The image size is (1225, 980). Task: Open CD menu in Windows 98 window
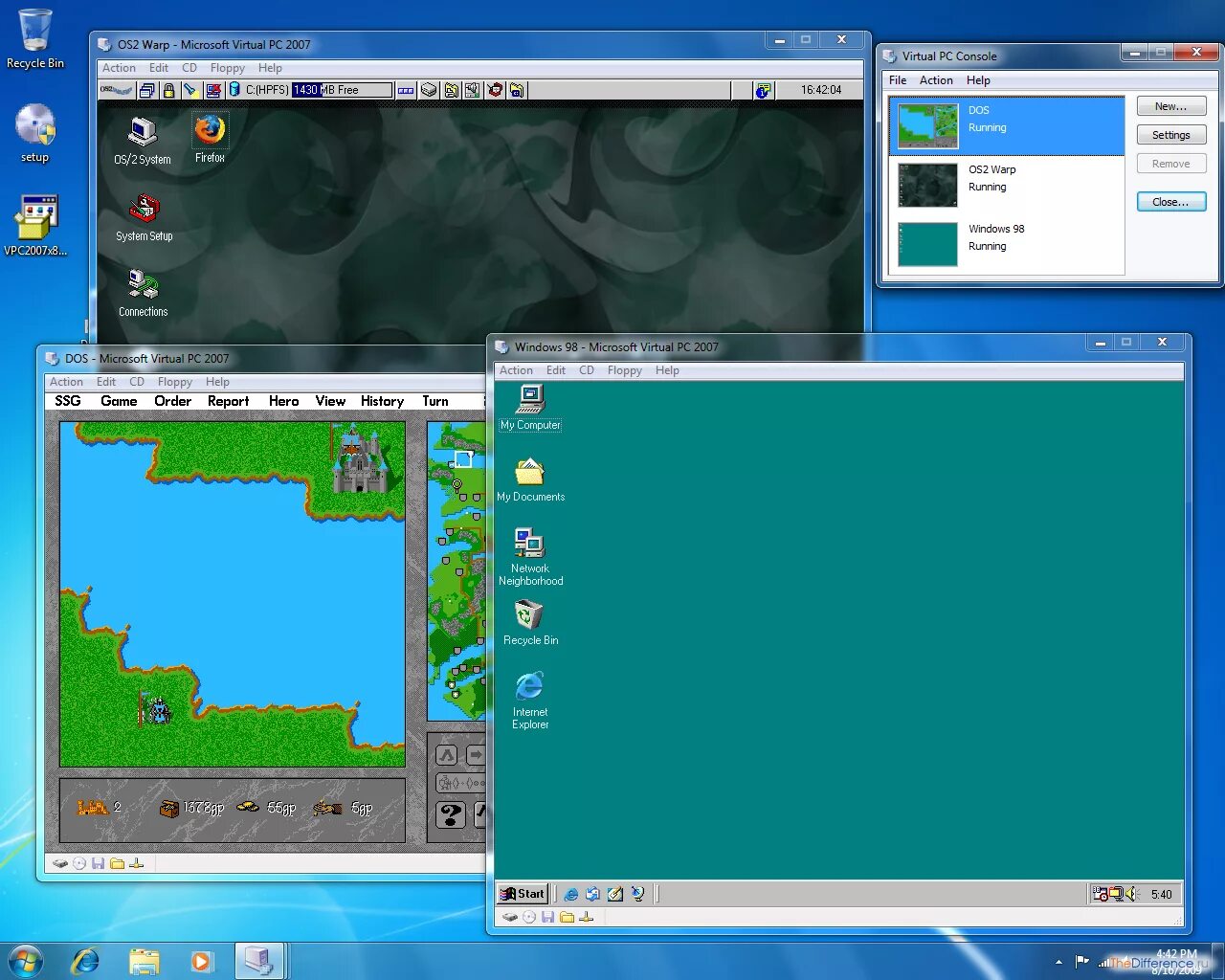tap(587, 370)
